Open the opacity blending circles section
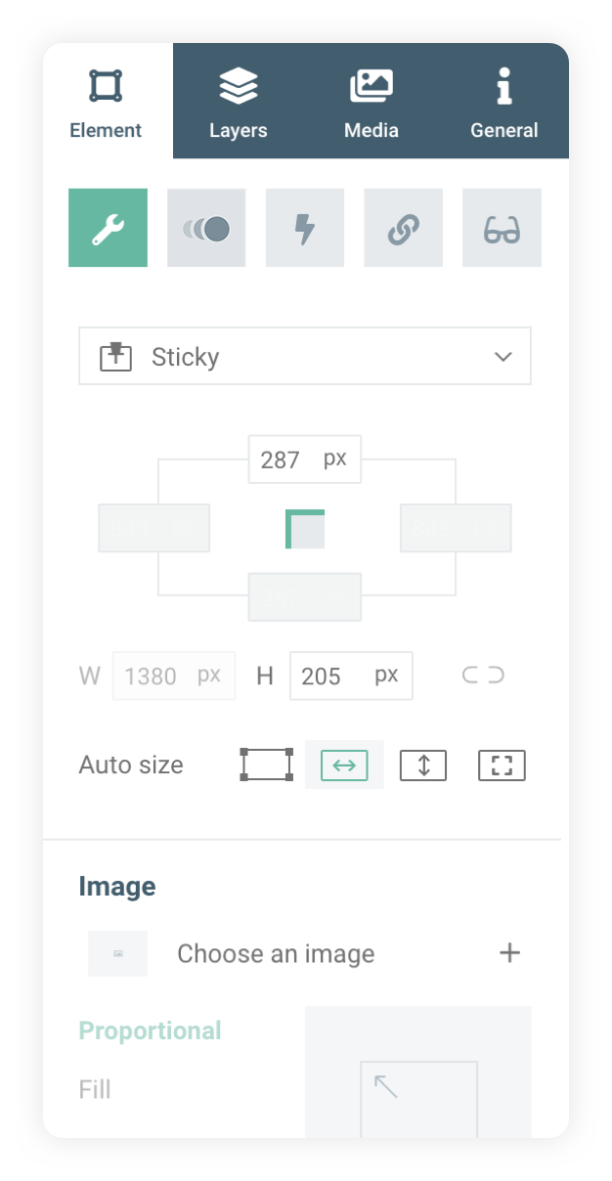612x1181 pixels. (206, 228)
